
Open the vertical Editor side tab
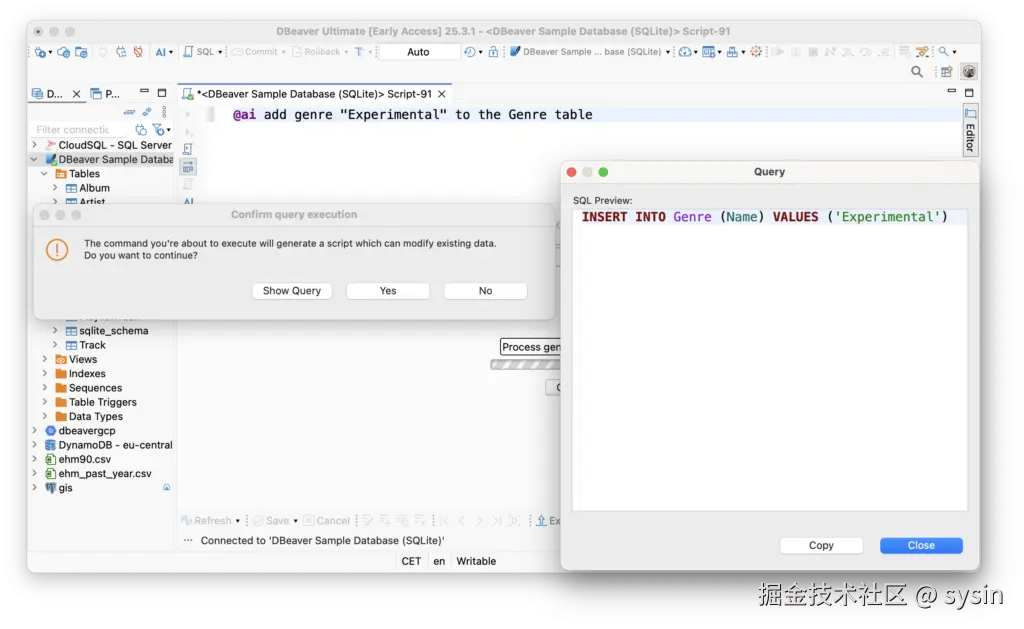(970, 131)
